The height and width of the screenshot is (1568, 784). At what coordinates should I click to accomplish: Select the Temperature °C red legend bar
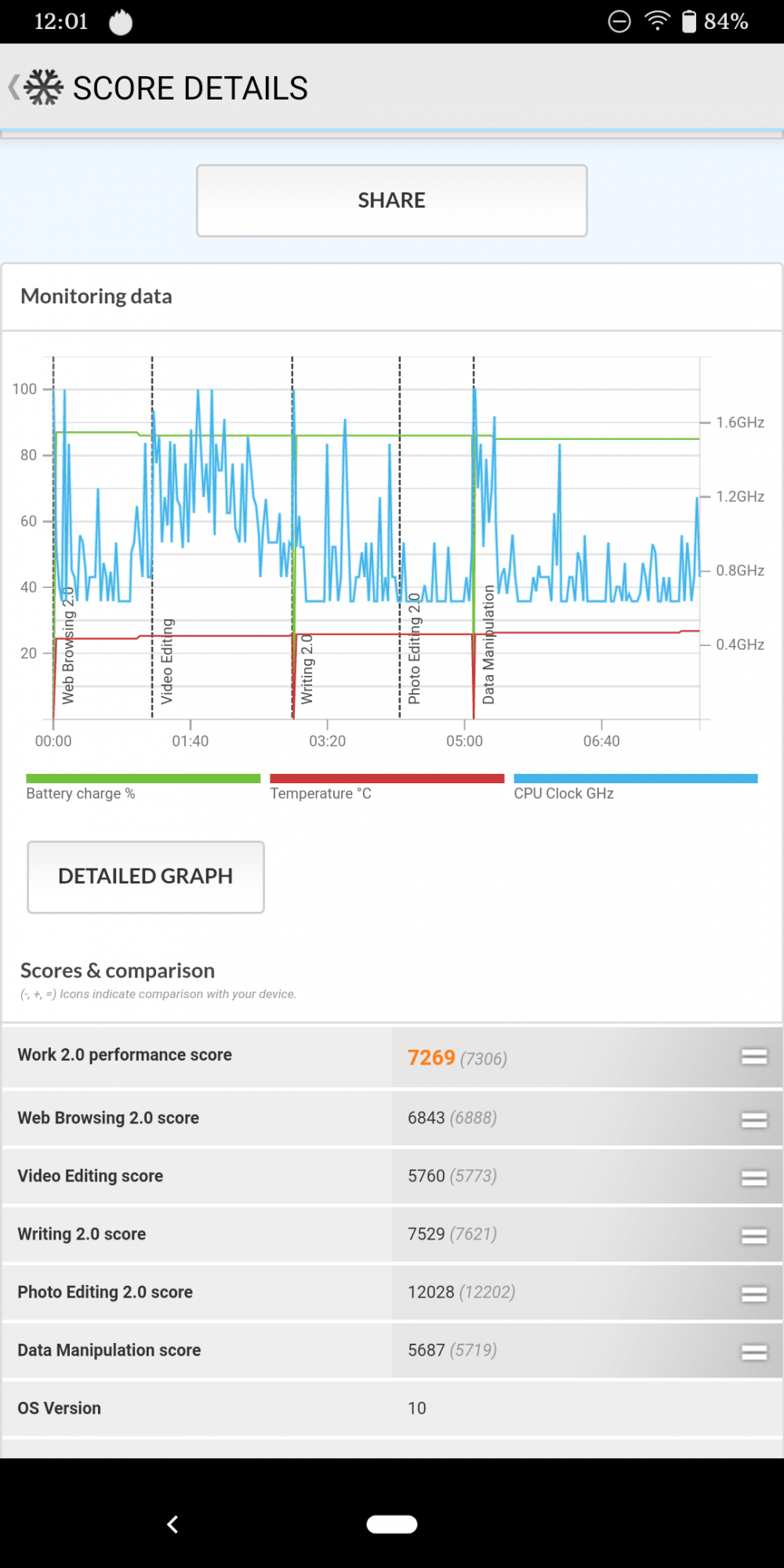click(387, 779)
